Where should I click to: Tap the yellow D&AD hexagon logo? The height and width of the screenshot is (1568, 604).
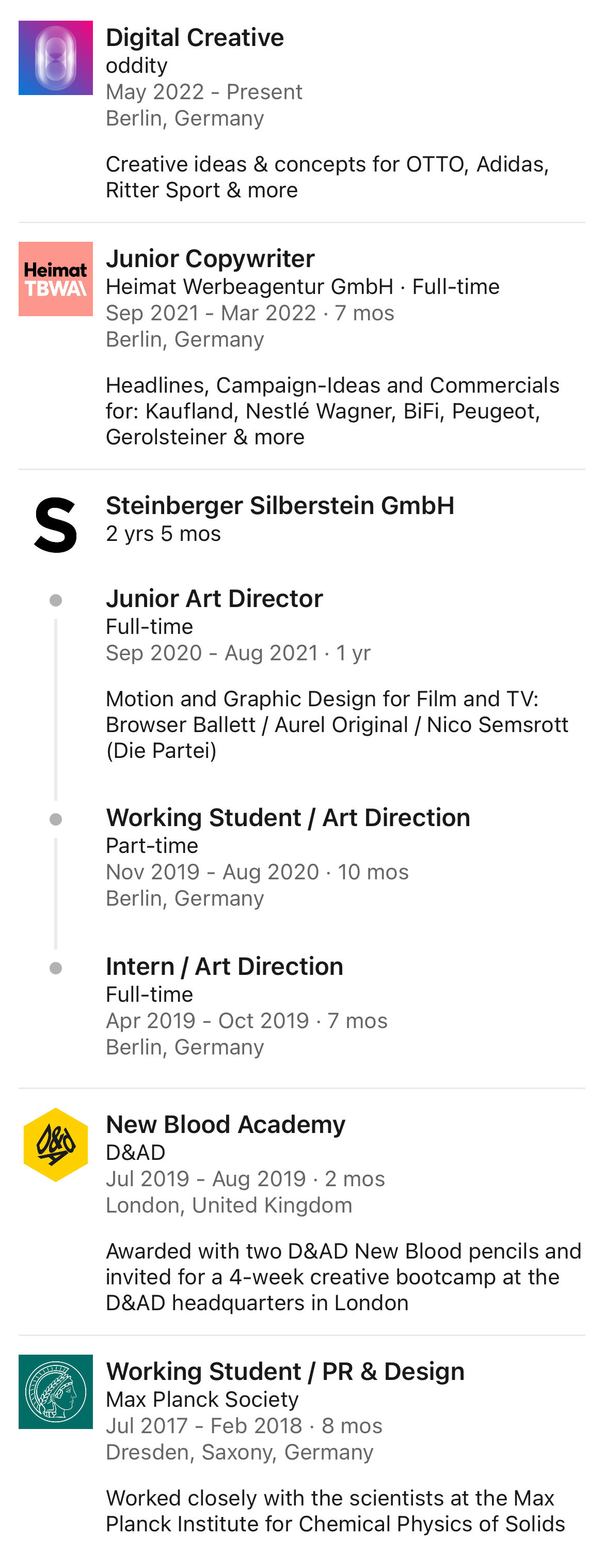click(55, 1144)
